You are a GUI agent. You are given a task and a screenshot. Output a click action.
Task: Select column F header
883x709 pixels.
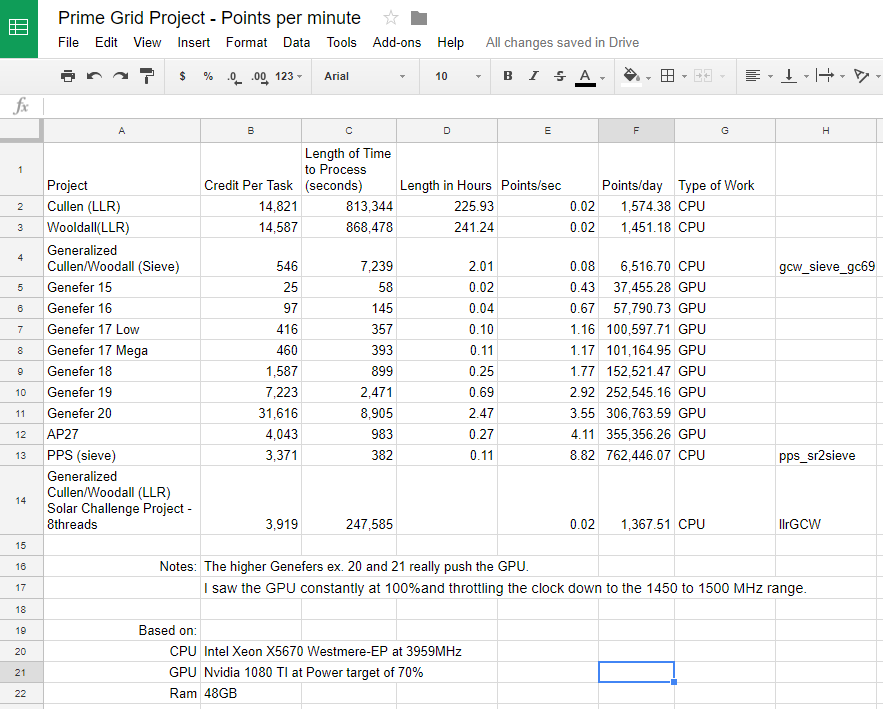(x=636, y=131)
